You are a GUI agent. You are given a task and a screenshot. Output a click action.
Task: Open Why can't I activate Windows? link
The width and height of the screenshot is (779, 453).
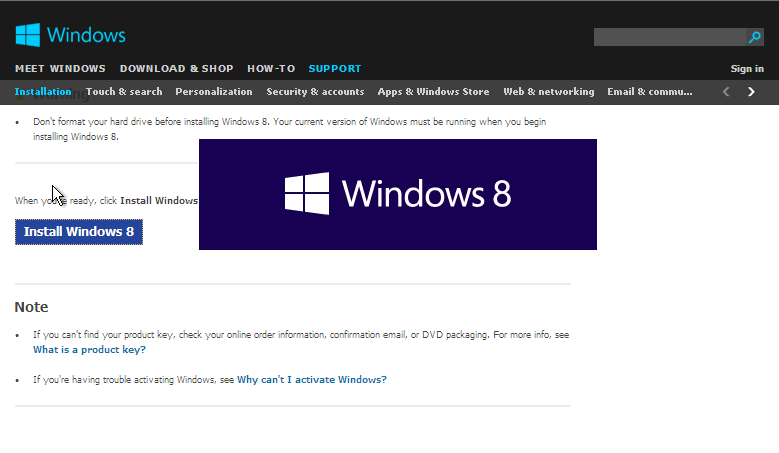312,379
